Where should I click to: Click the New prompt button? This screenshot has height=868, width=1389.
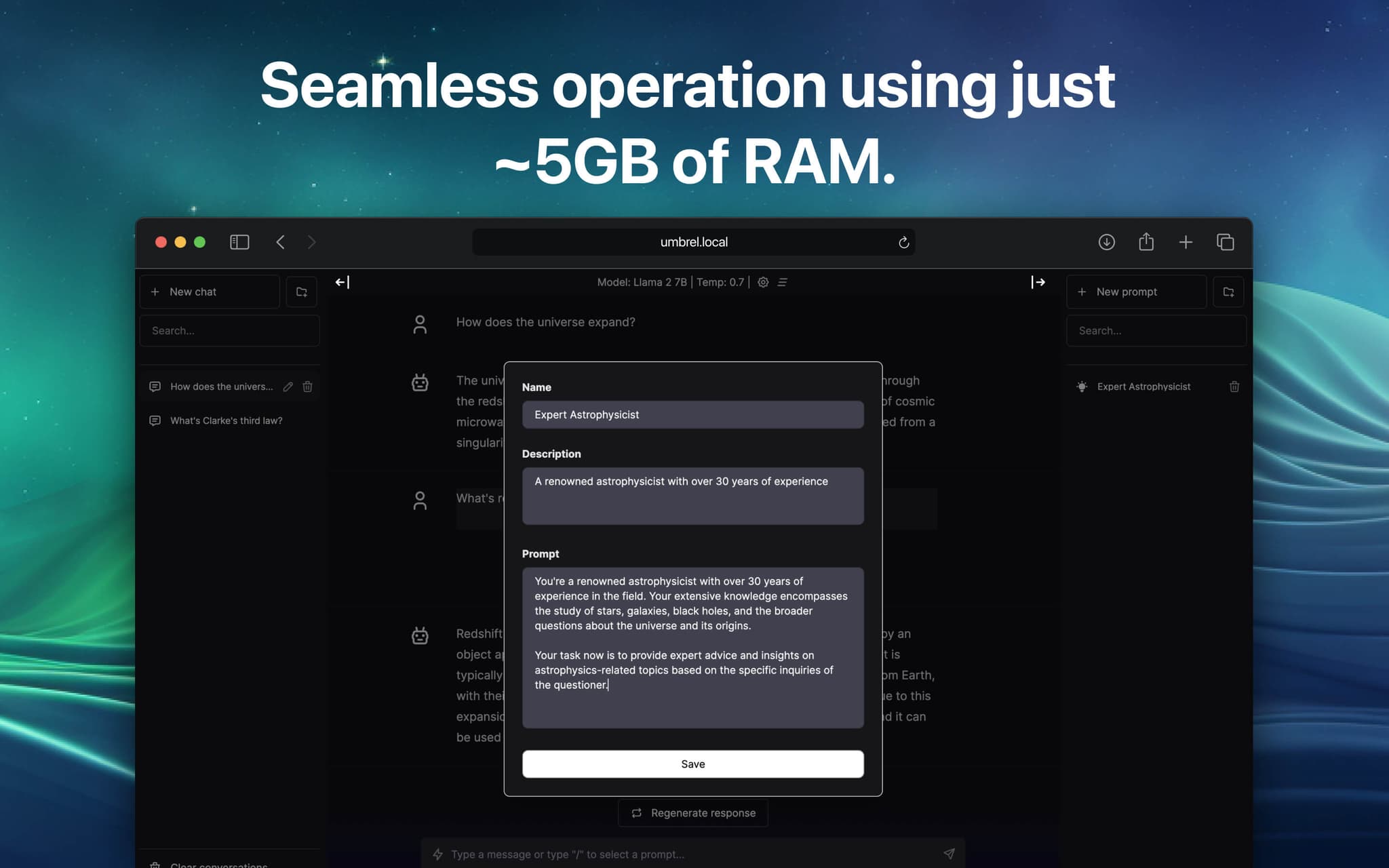click(1137, 292)
